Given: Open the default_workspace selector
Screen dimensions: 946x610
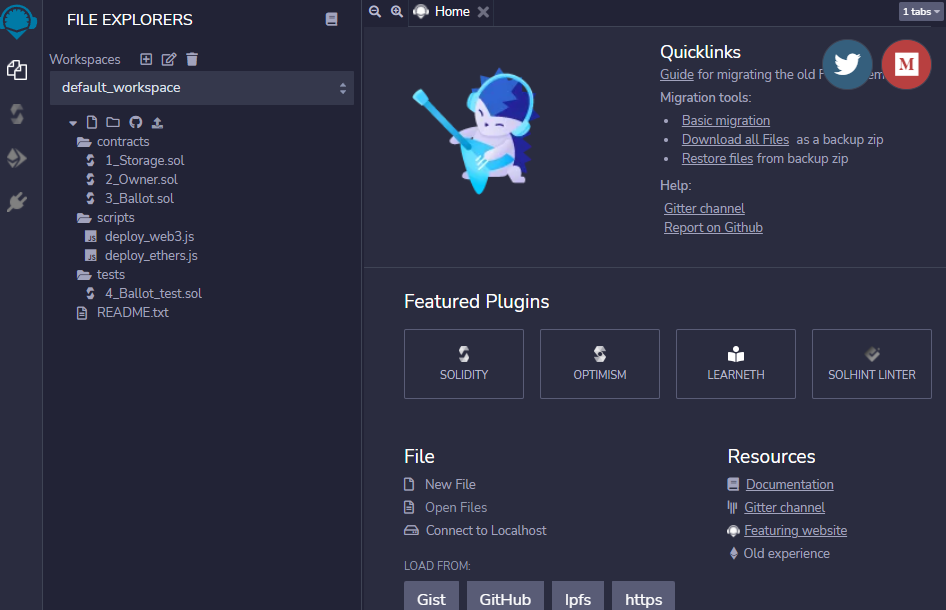Looking at the screenshot, I should point(202,88).
